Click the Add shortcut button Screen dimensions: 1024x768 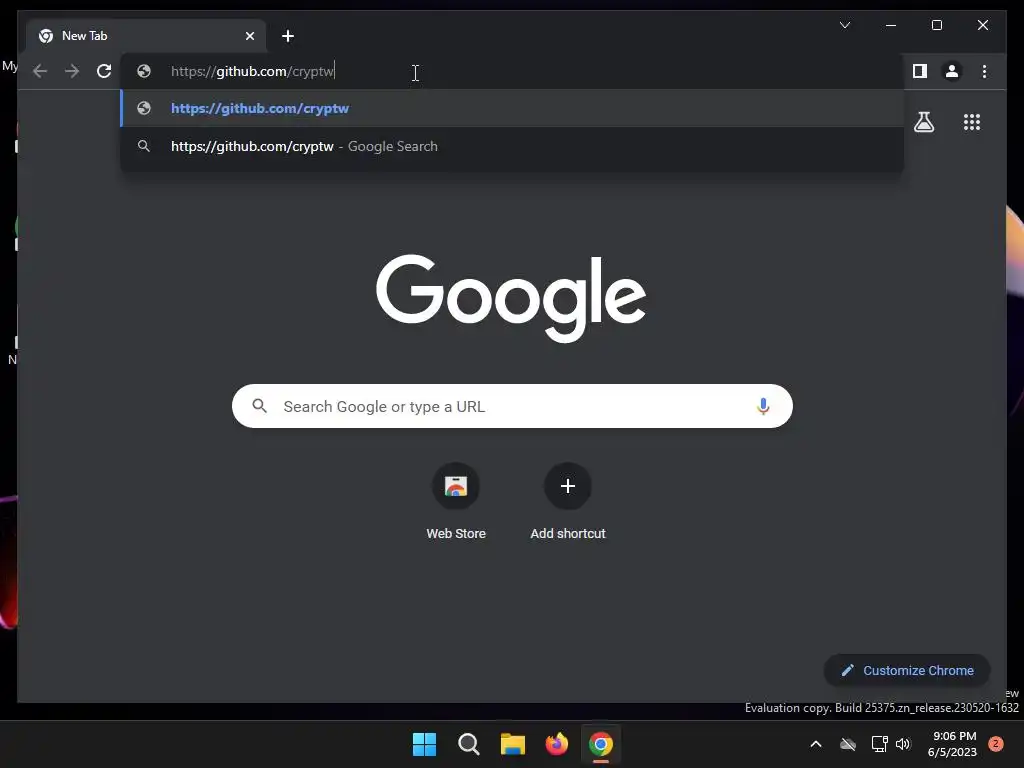568,502
